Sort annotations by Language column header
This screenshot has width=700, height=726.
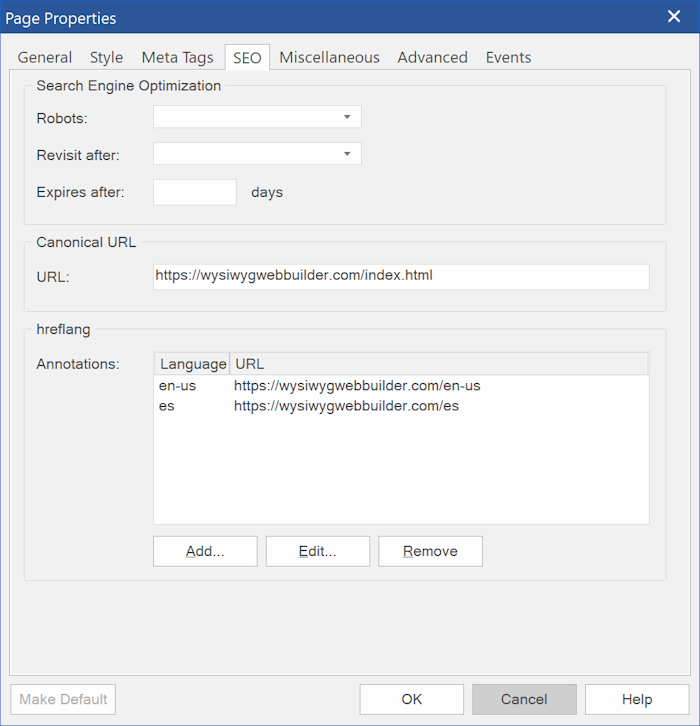[193, 364]
